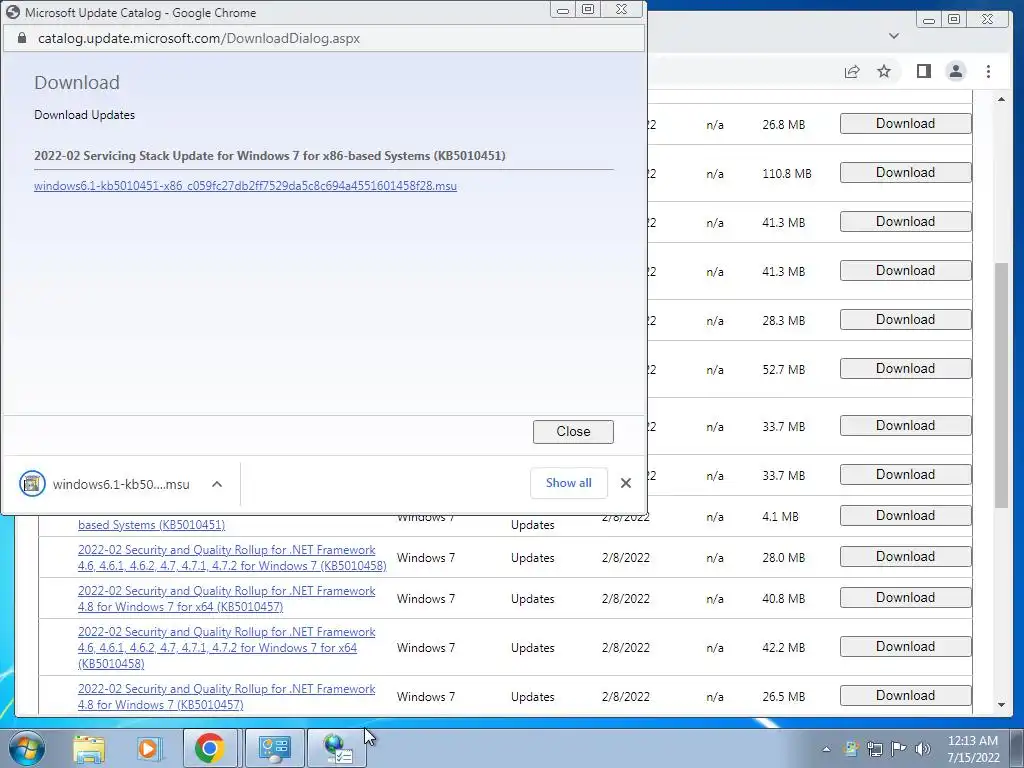Open the Chrome profile avatar icon
Image resolution: width=1024 pixels, height=768 pixels.
955,71
